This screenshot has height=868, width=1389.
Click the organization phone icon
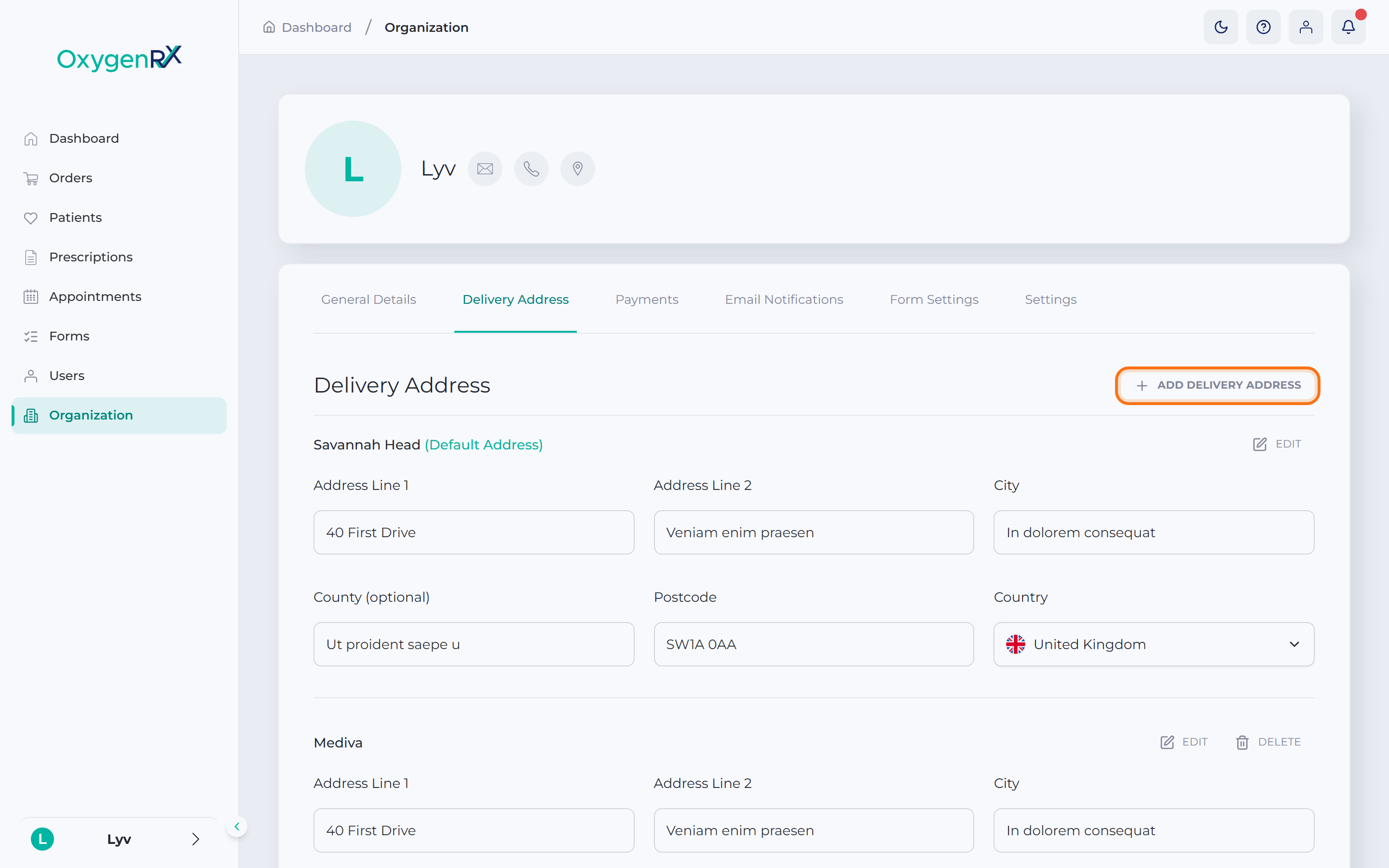(x=531, y=169)
